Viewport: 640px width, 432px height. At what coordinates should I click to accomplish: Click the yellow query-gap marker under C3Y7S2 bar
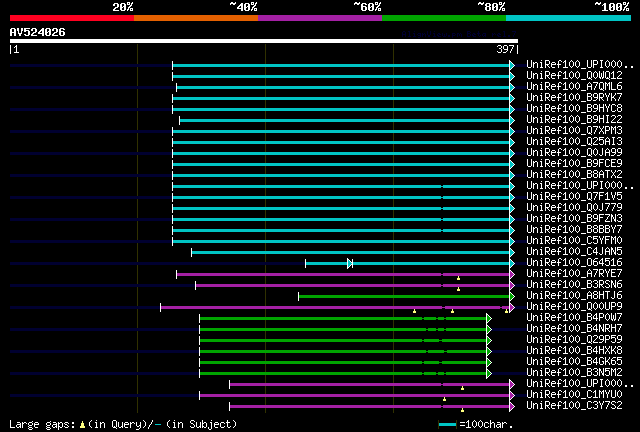[x=462, y=410]
